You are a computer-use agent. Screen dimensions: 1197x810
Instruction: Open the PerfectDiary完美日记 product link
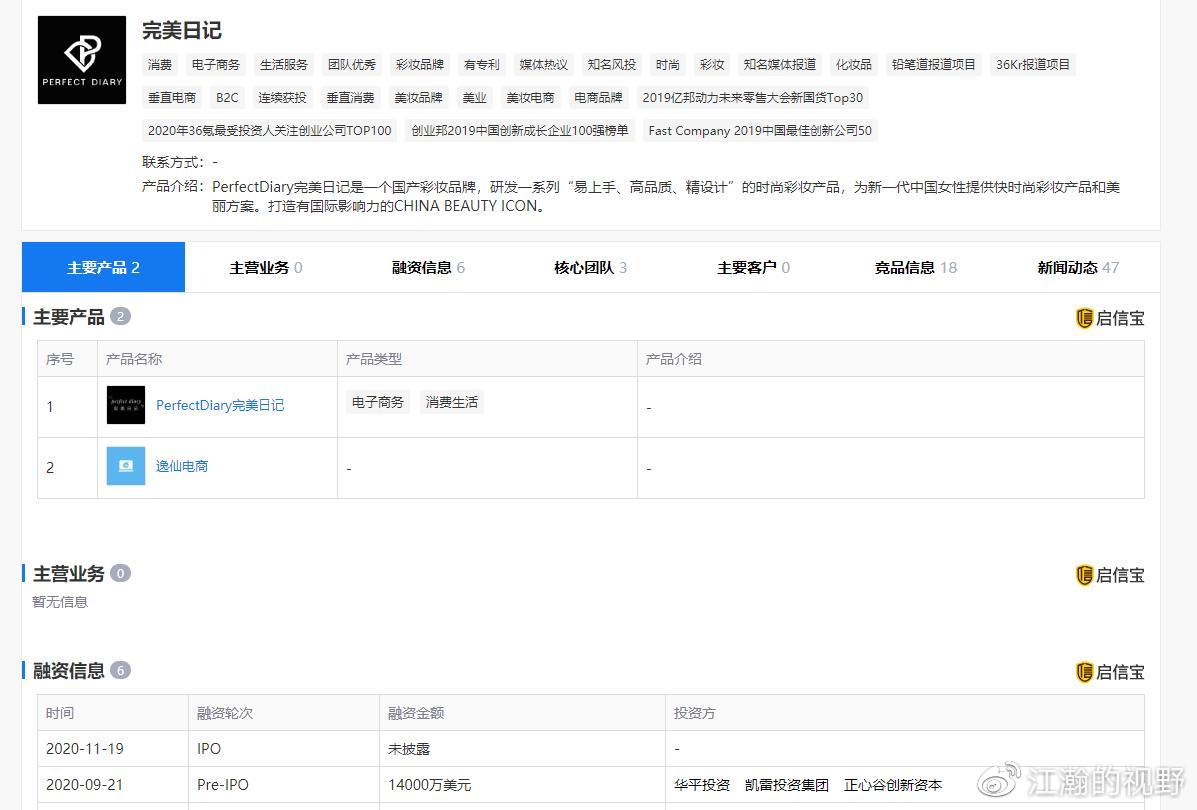(x=220, y=405)
